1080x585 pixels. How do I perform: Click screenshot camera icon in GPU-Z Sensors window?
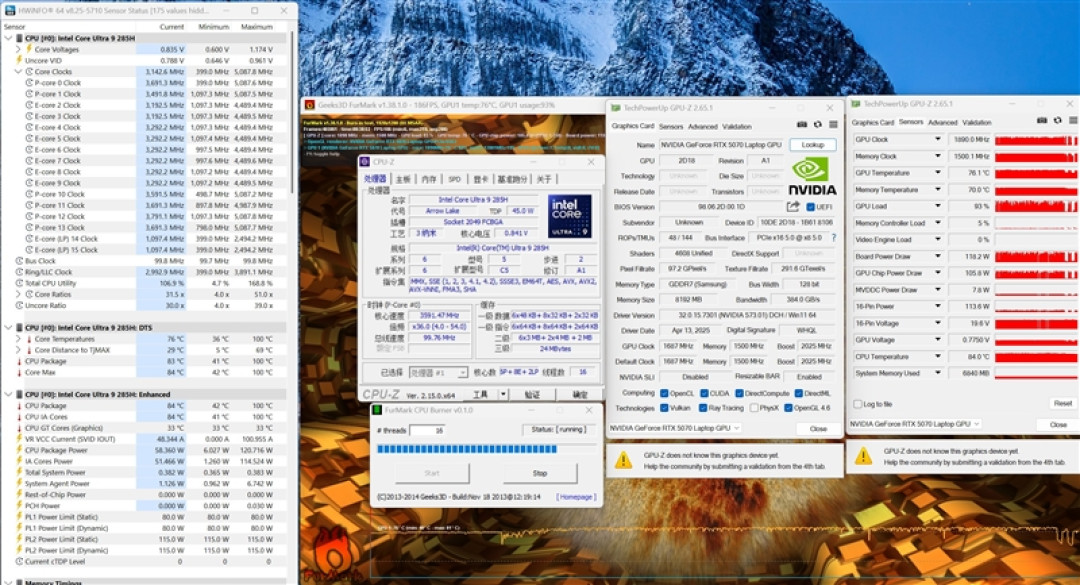click(x=1042, y=121)
